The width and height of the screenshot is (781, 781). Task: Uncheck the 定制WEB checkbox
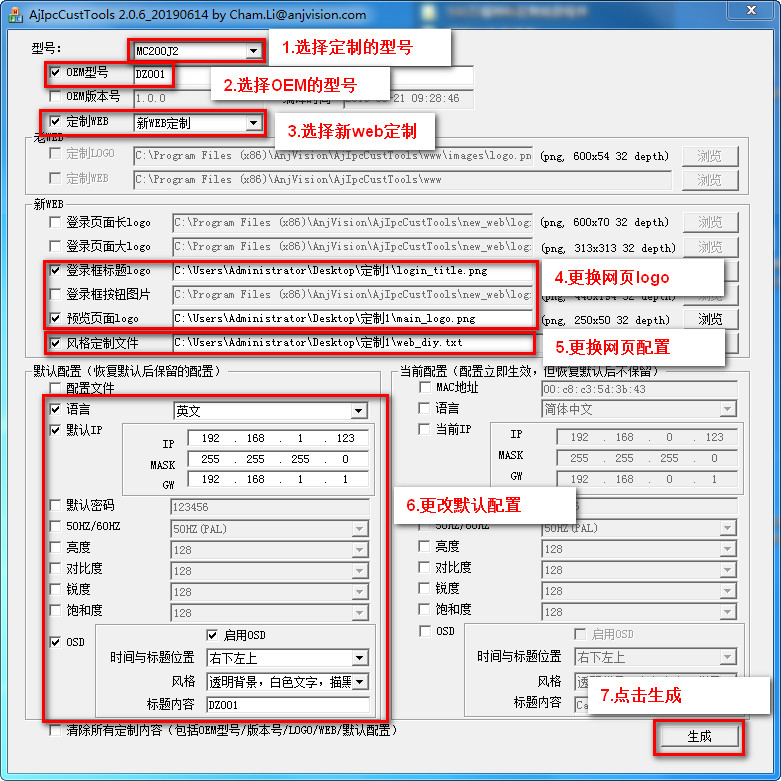(x=55, y=122)
